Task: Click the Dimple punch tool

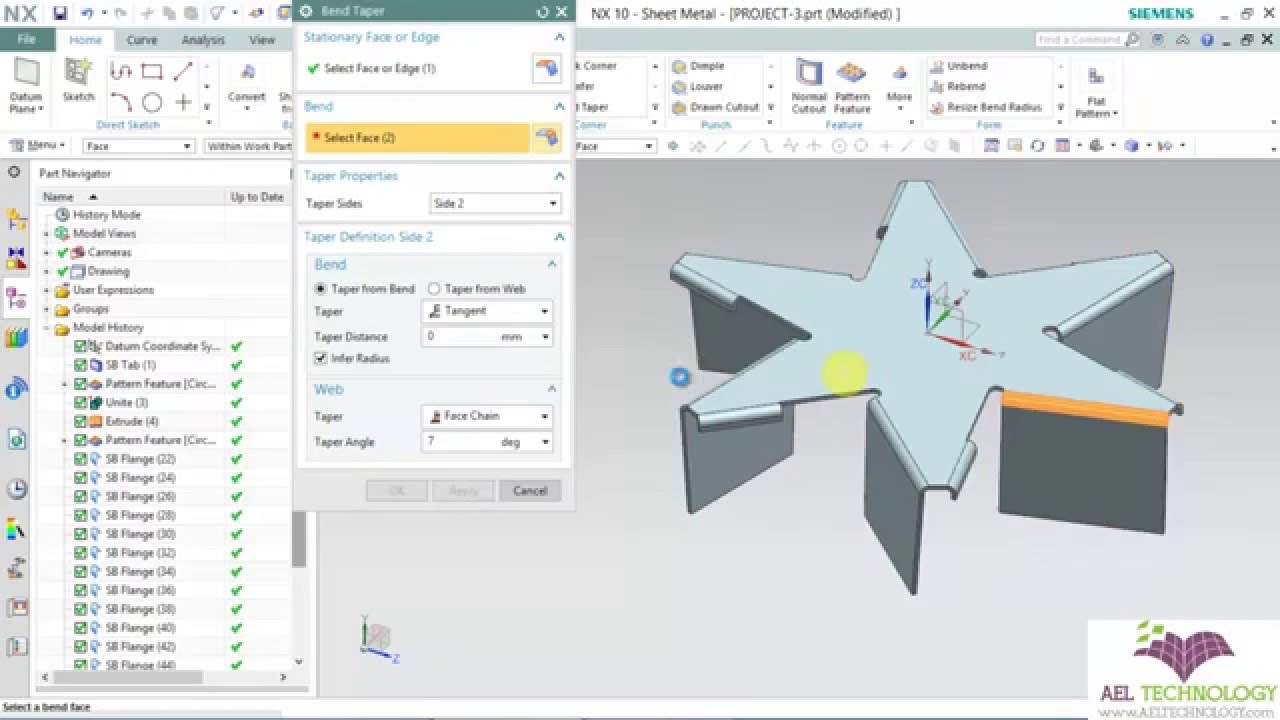Action: (x=698, y=66)
